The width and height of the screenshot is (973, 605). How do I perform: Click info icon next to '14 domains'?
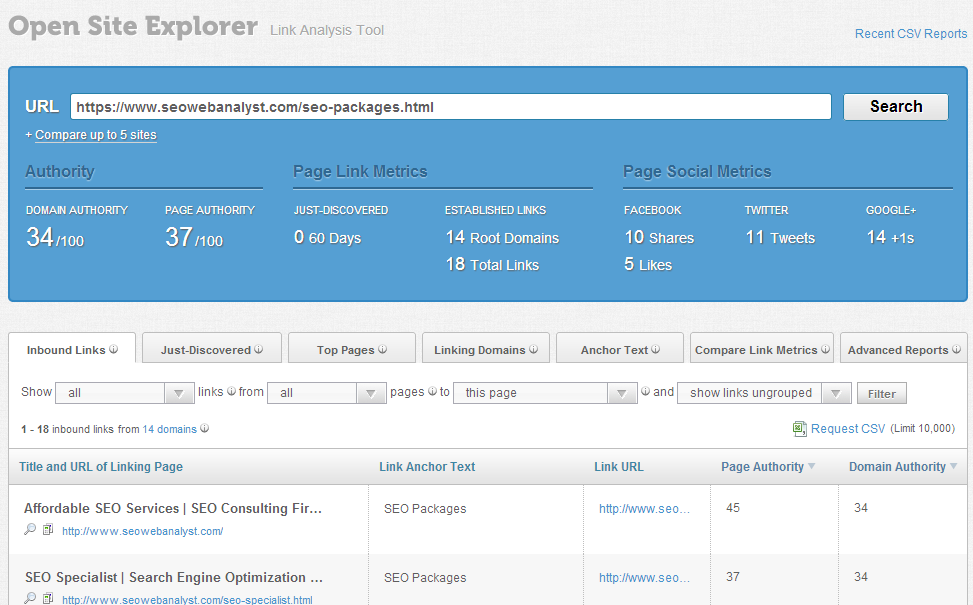click(204, 428)
